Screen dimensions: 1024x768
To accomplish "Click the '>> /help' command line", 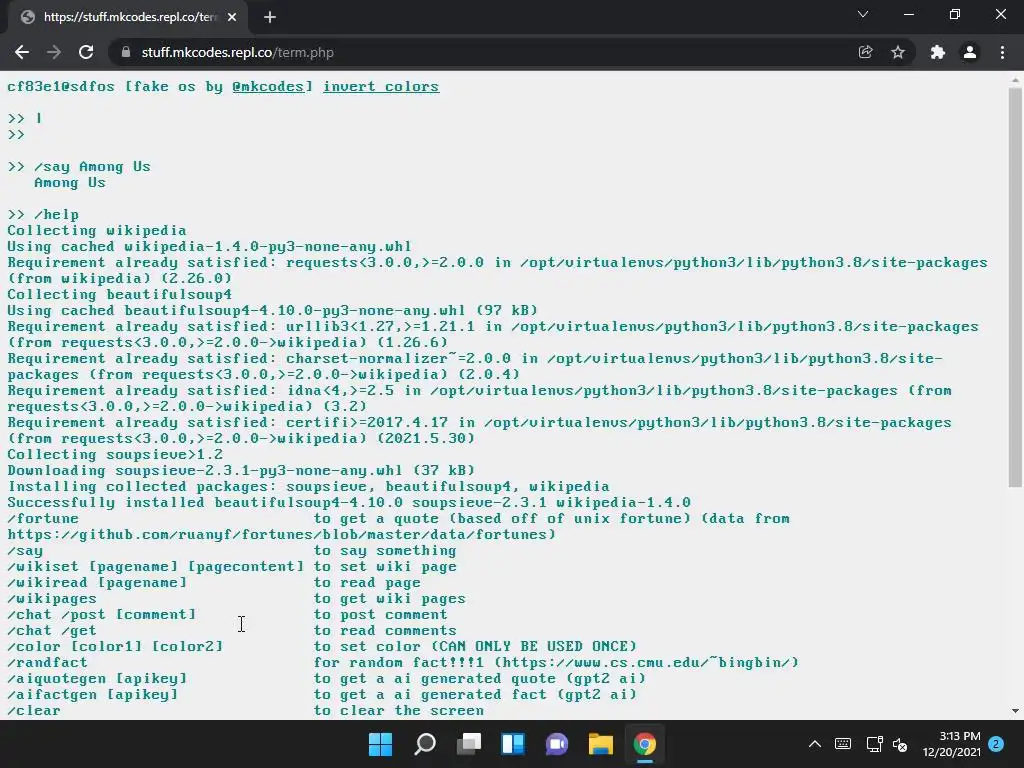I will pos(43,215).
